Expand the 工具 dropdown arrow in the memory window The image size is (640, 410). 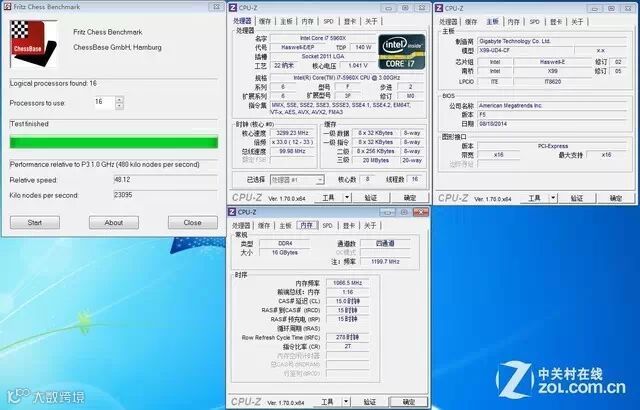[346, 402]
